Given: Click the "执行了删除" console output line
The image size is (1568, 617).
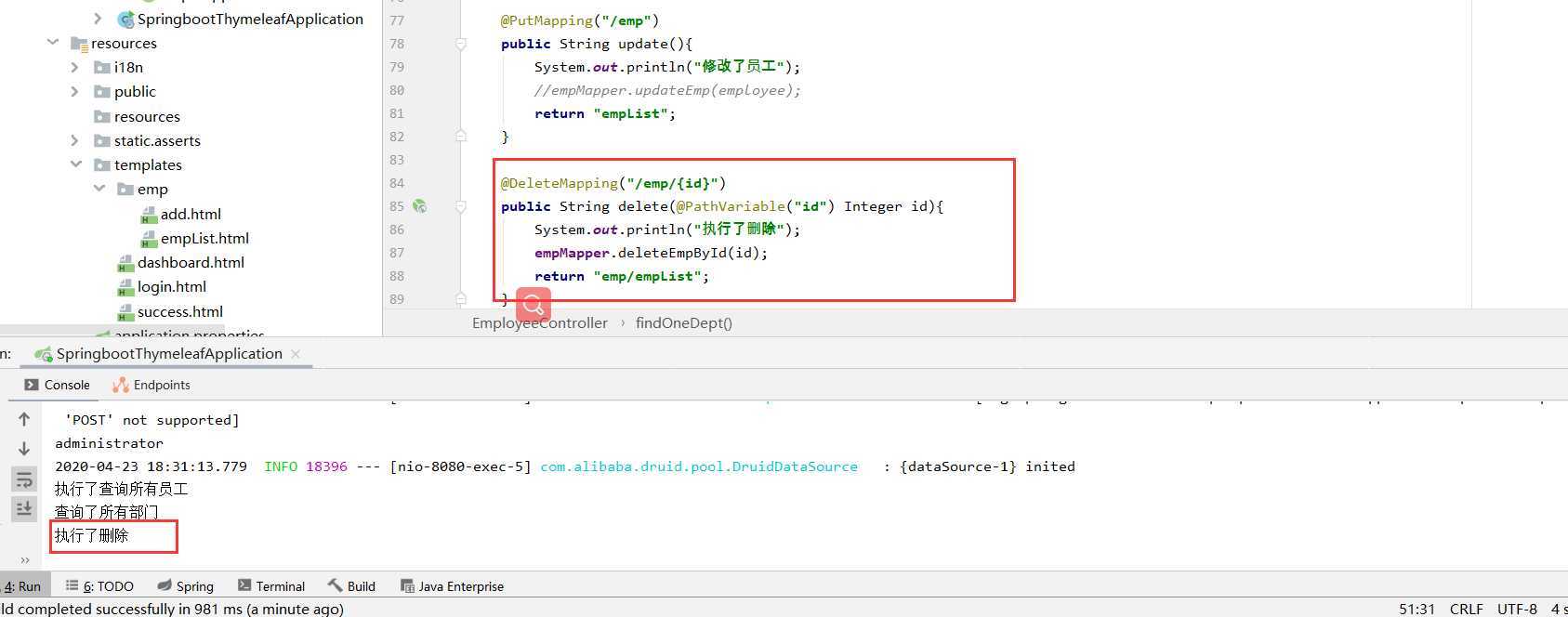Looking at the screenshot, I should point(92,535).
